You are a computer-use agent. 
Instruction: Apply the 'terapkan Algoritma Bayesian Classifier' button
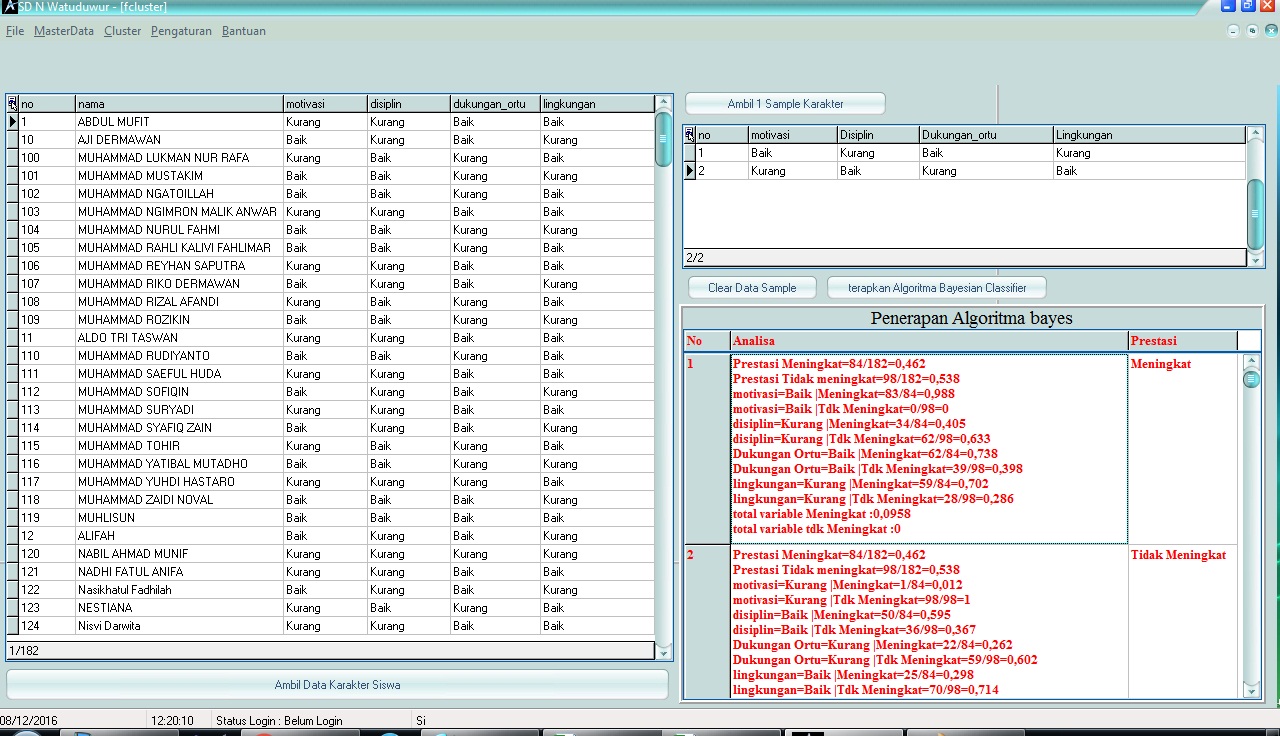pyautogui.click(x=936, y=287)
